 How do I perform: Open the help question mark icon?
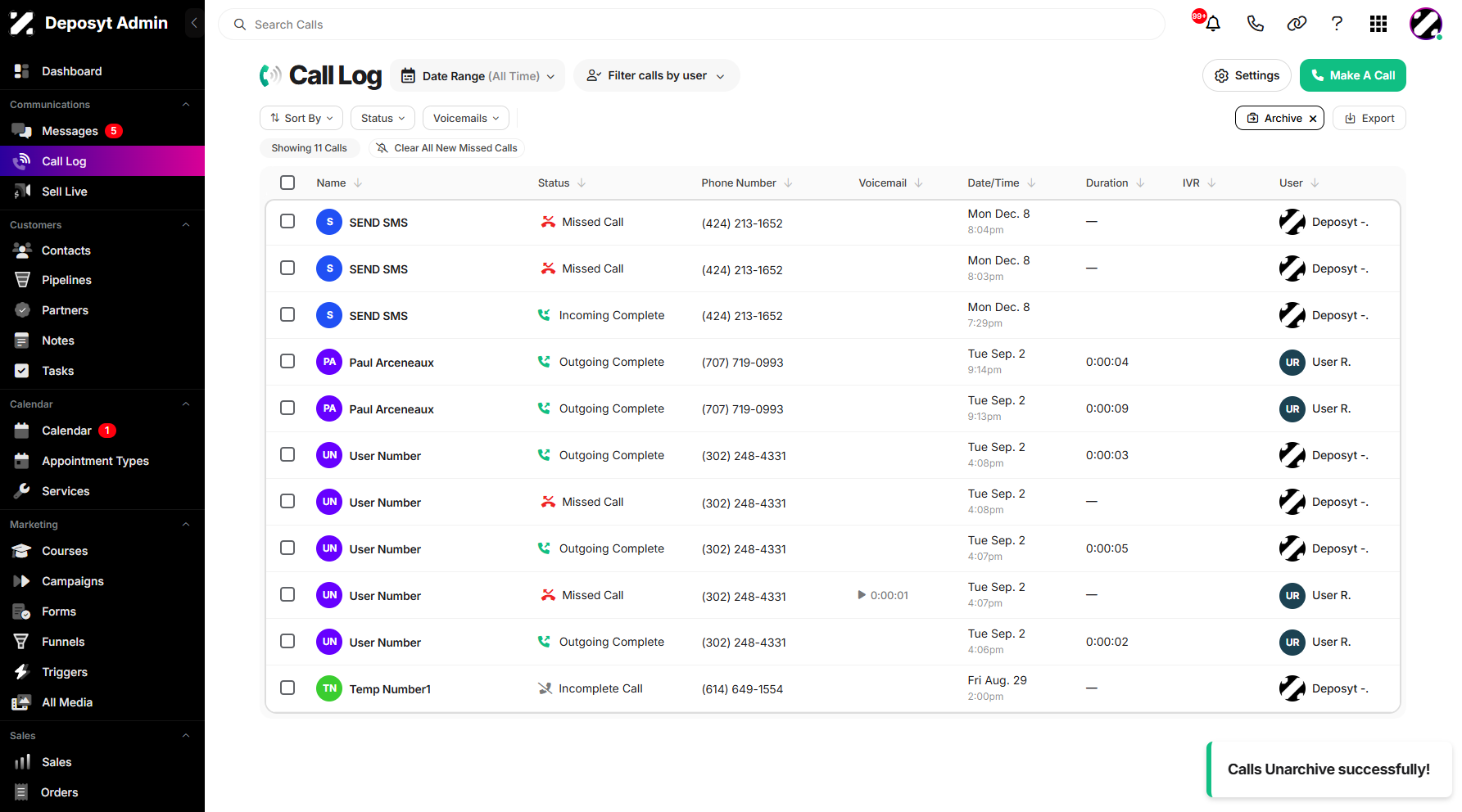coord(1337,24)
